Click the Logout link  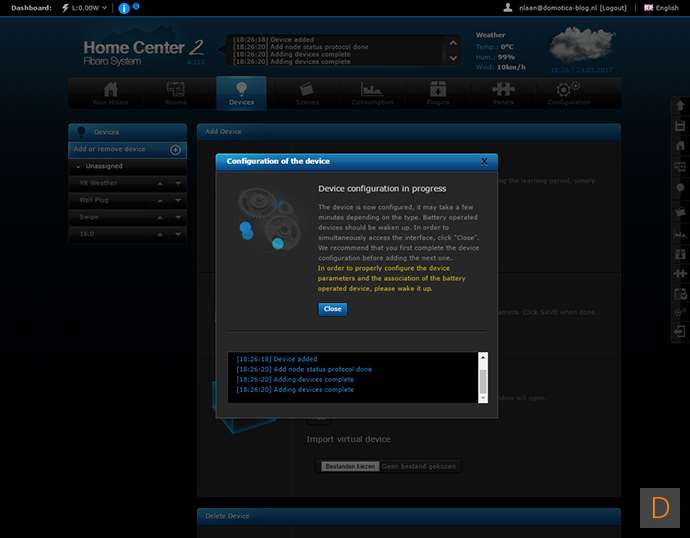tap(613, 8)
